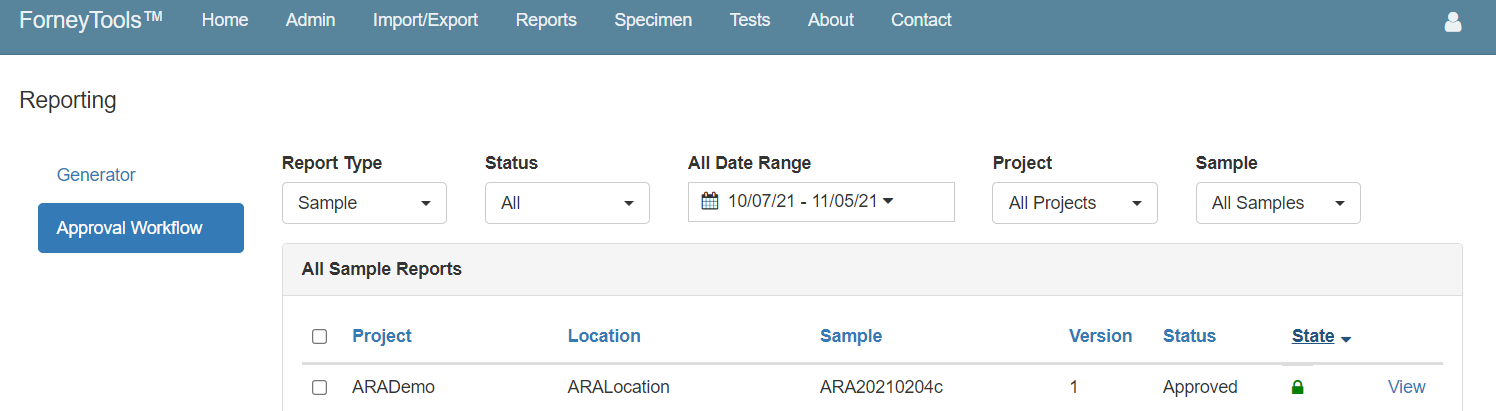
Task: Sort by the Location column header
Action: coord(604,336)
